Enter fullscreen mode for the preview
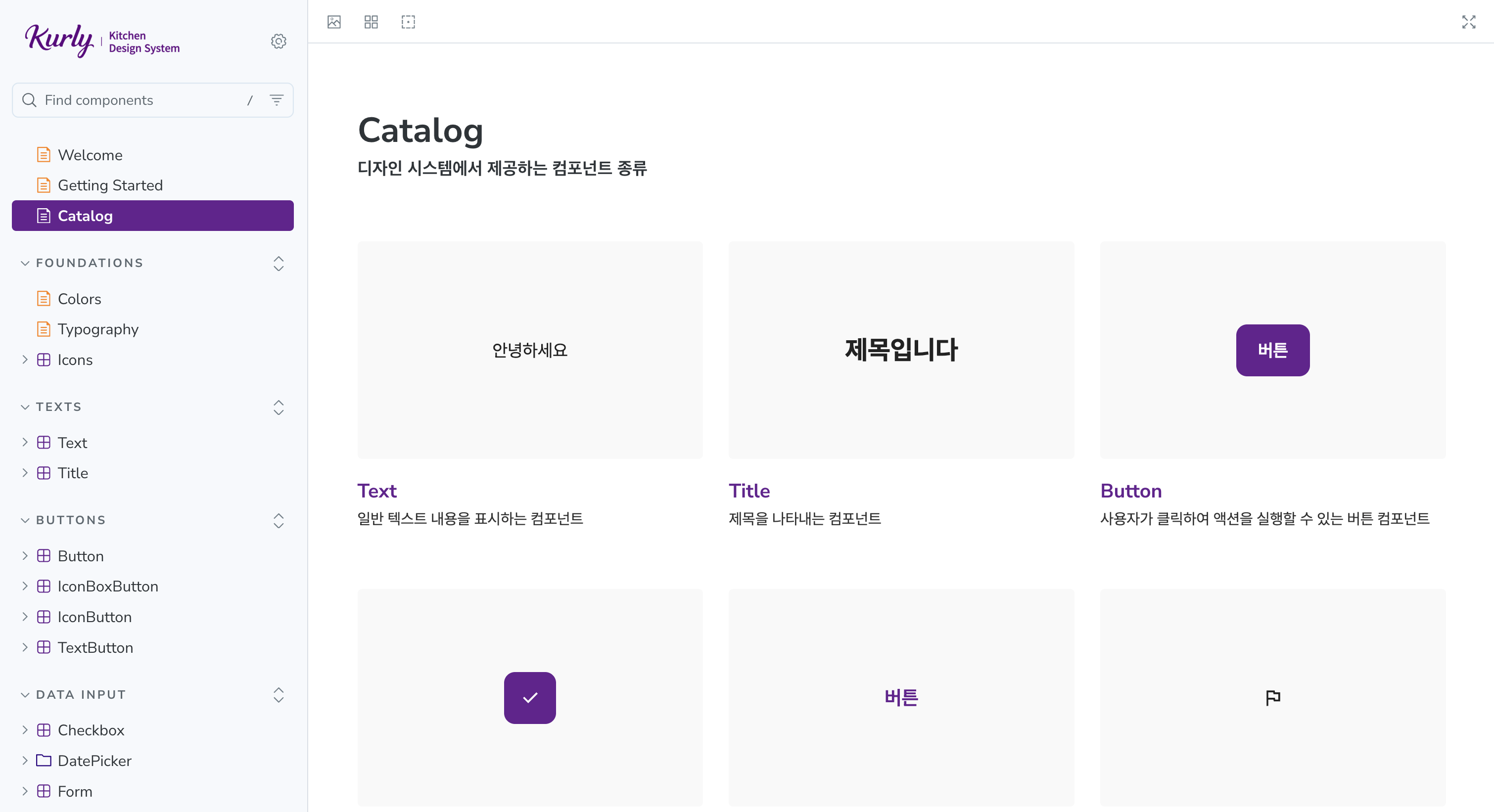1494x812 pixels. [1469, 22]
